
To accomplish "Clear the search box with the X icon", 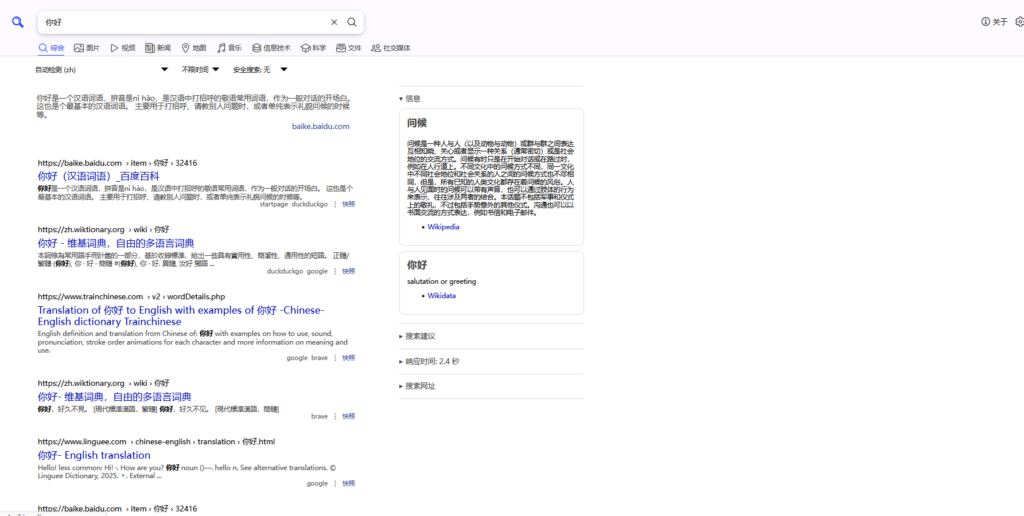I will point(334,22).
